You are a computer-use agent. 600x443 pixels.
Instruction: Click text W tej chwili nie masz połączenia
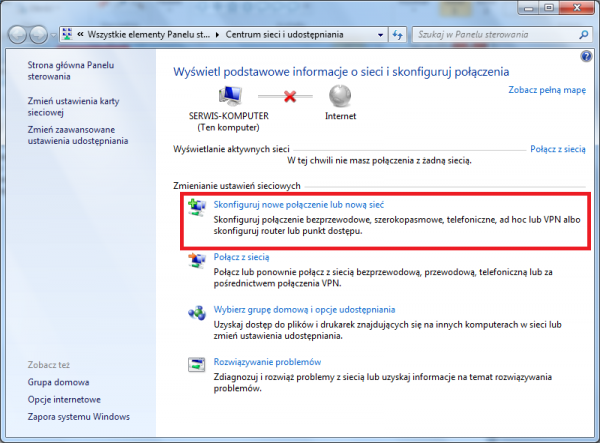click(379, 161)
